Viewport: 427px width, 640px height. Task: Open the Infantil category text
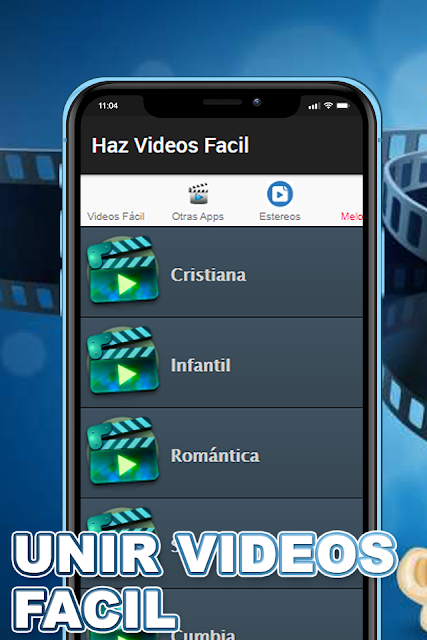pyautogui.click(x=200, y=365)
